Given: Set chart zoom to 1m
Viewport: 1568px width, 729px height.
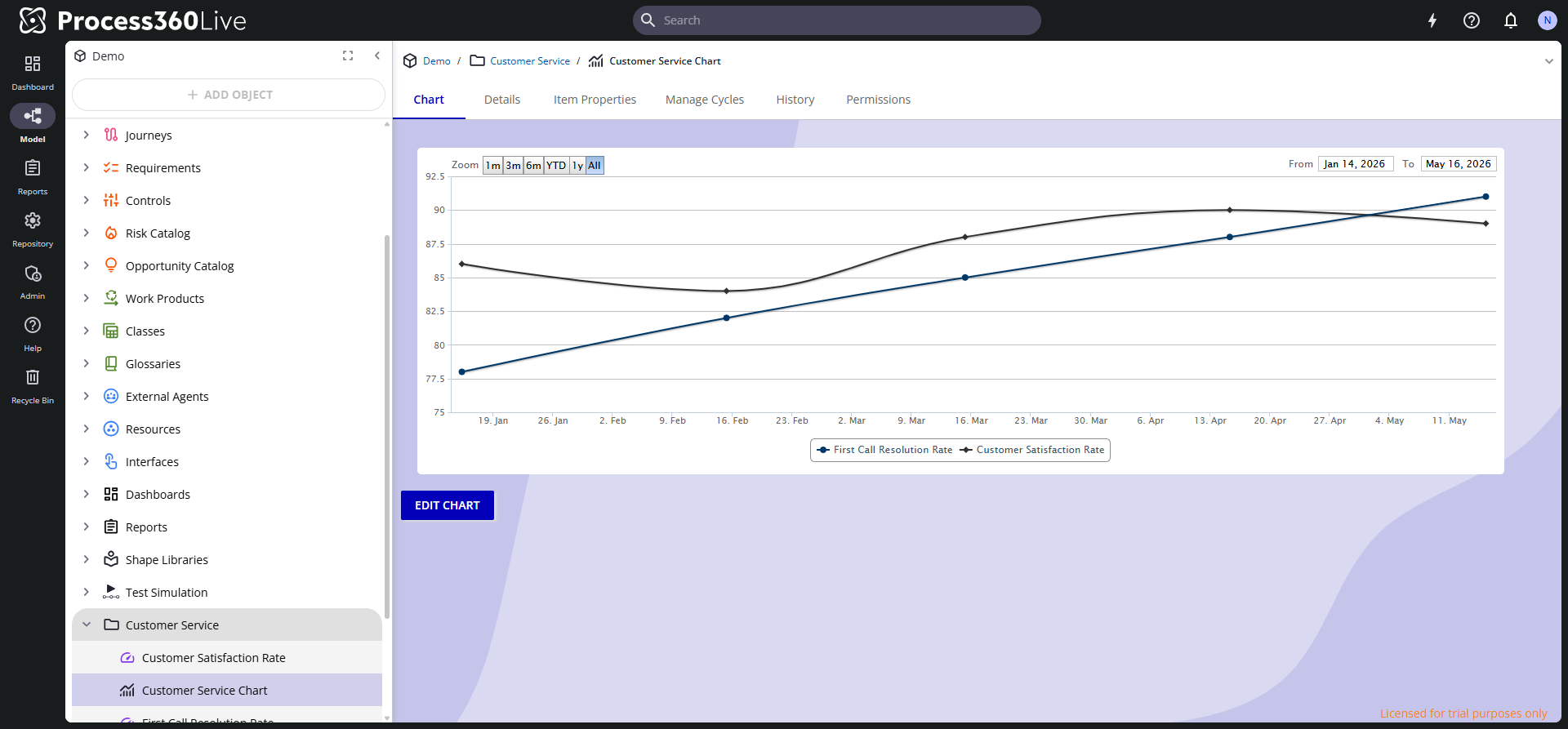Looking at the screenshot, I should pyautogui.click(x=493, y=165).
